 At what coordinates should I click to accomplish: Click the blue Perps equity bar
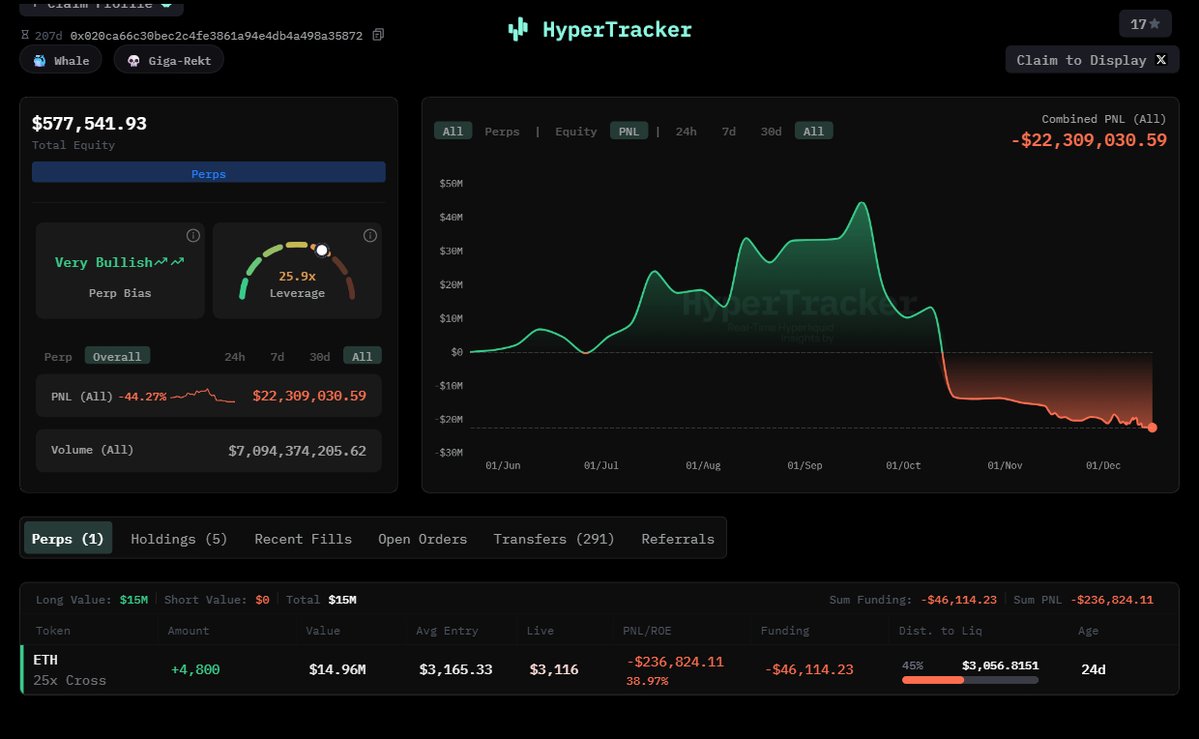(208, 173)
